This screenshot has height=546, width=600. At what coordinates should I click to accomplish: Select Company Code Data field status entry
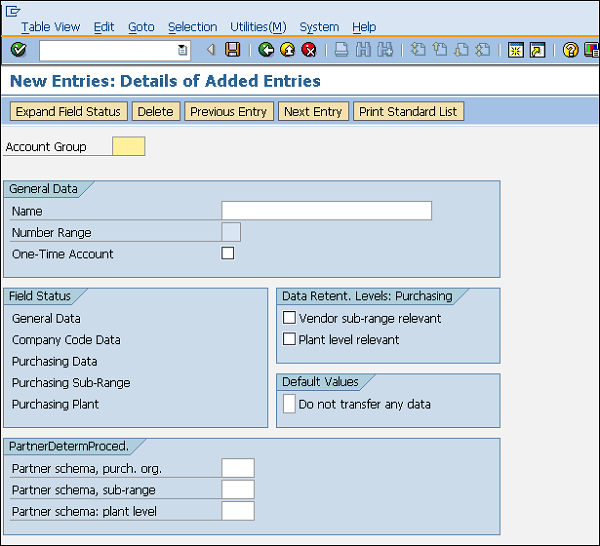click(66, 340)
